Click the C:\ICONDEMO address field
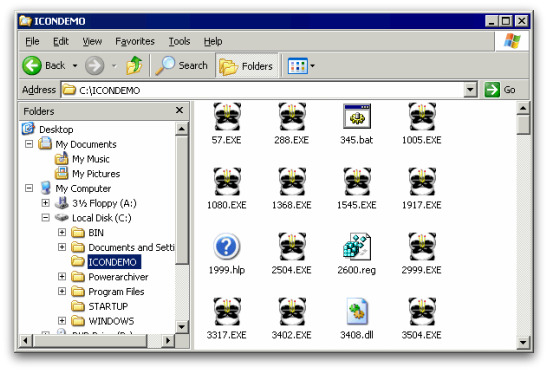The height and width of the screenshot is (371, 548). 263,90
